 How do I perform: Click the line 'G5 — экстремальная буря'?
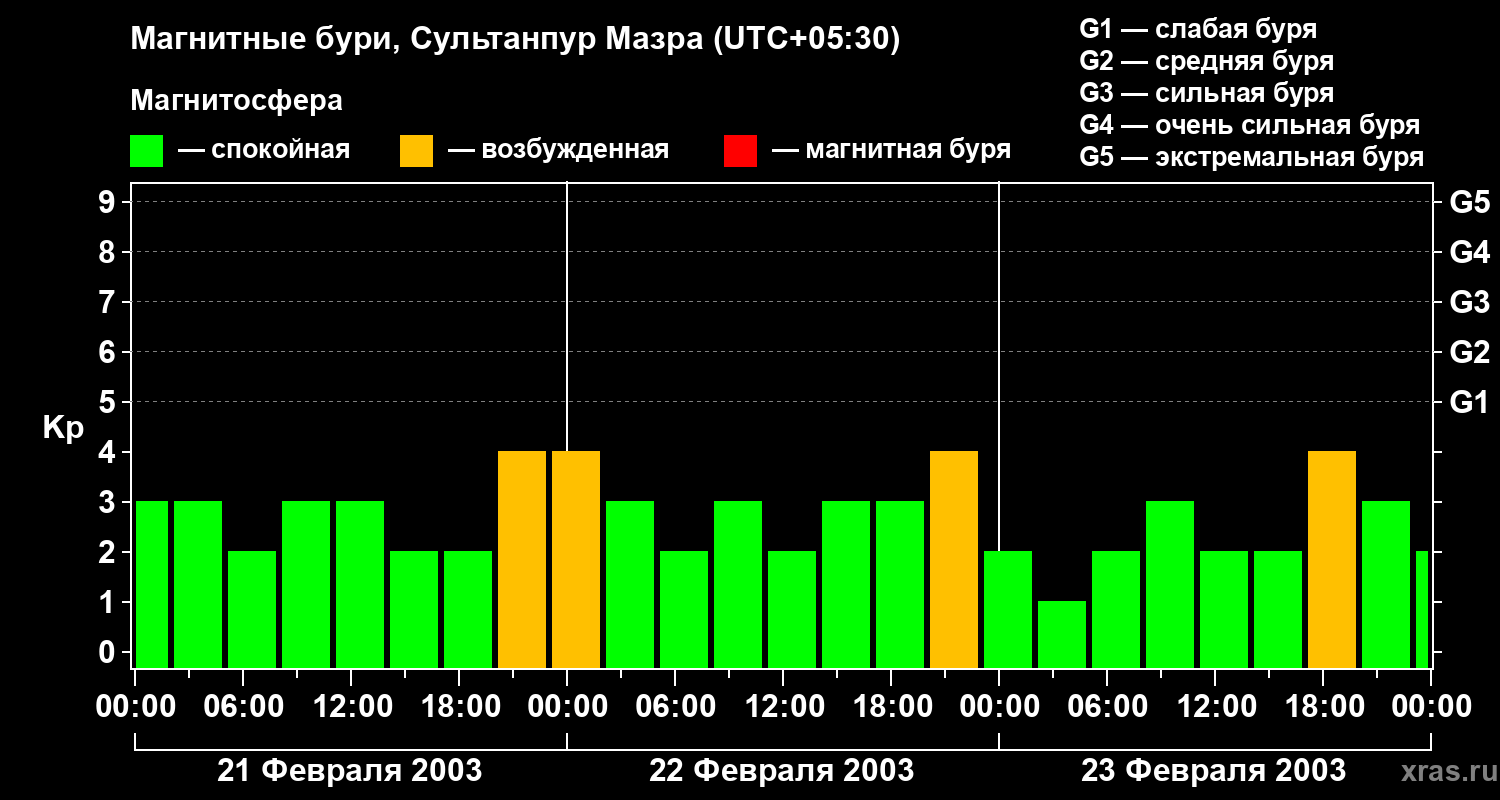pos(1252,157)
